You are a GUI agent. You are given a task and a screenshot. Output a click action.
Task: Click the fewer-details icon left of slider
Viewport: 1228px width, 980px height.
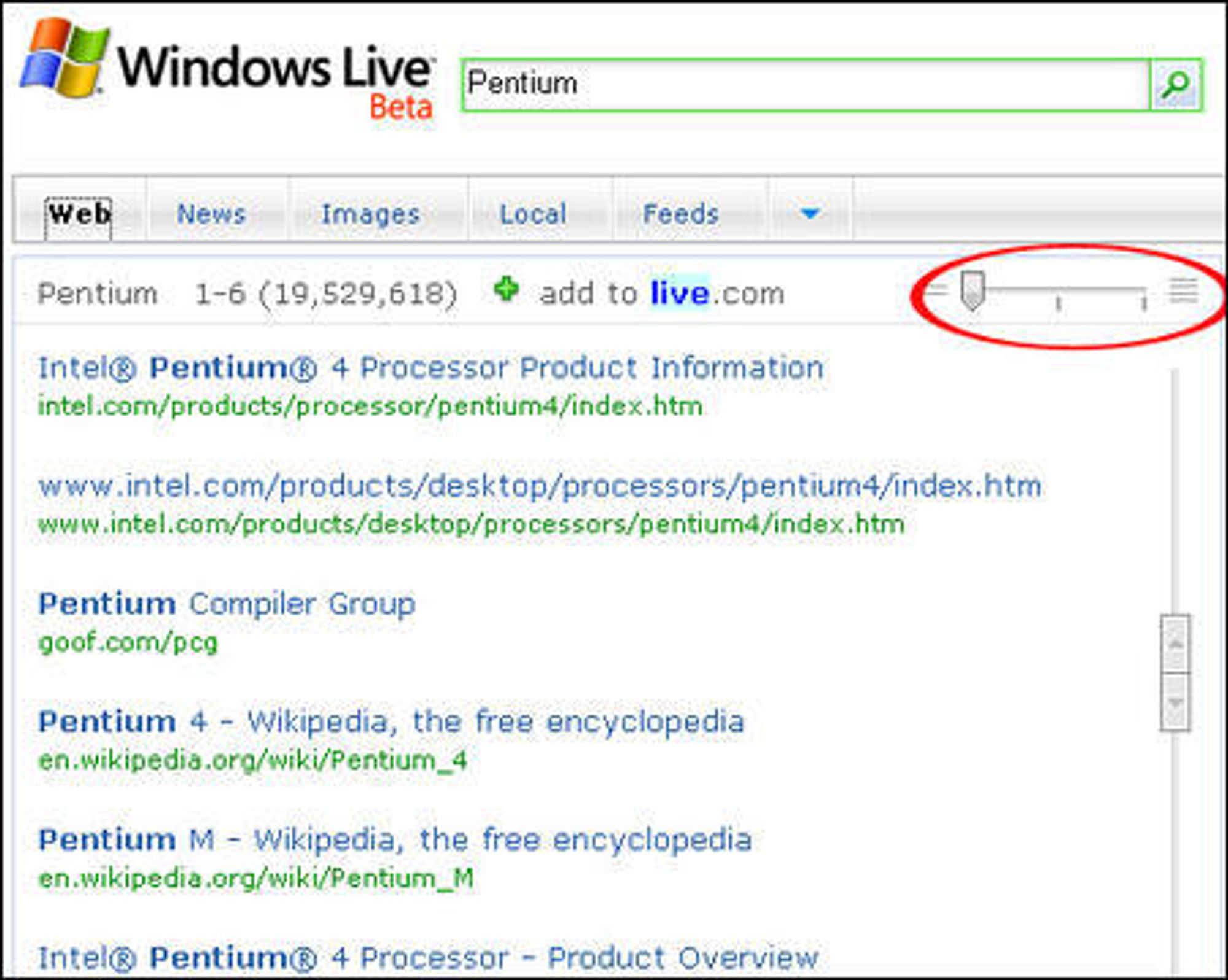936,290
